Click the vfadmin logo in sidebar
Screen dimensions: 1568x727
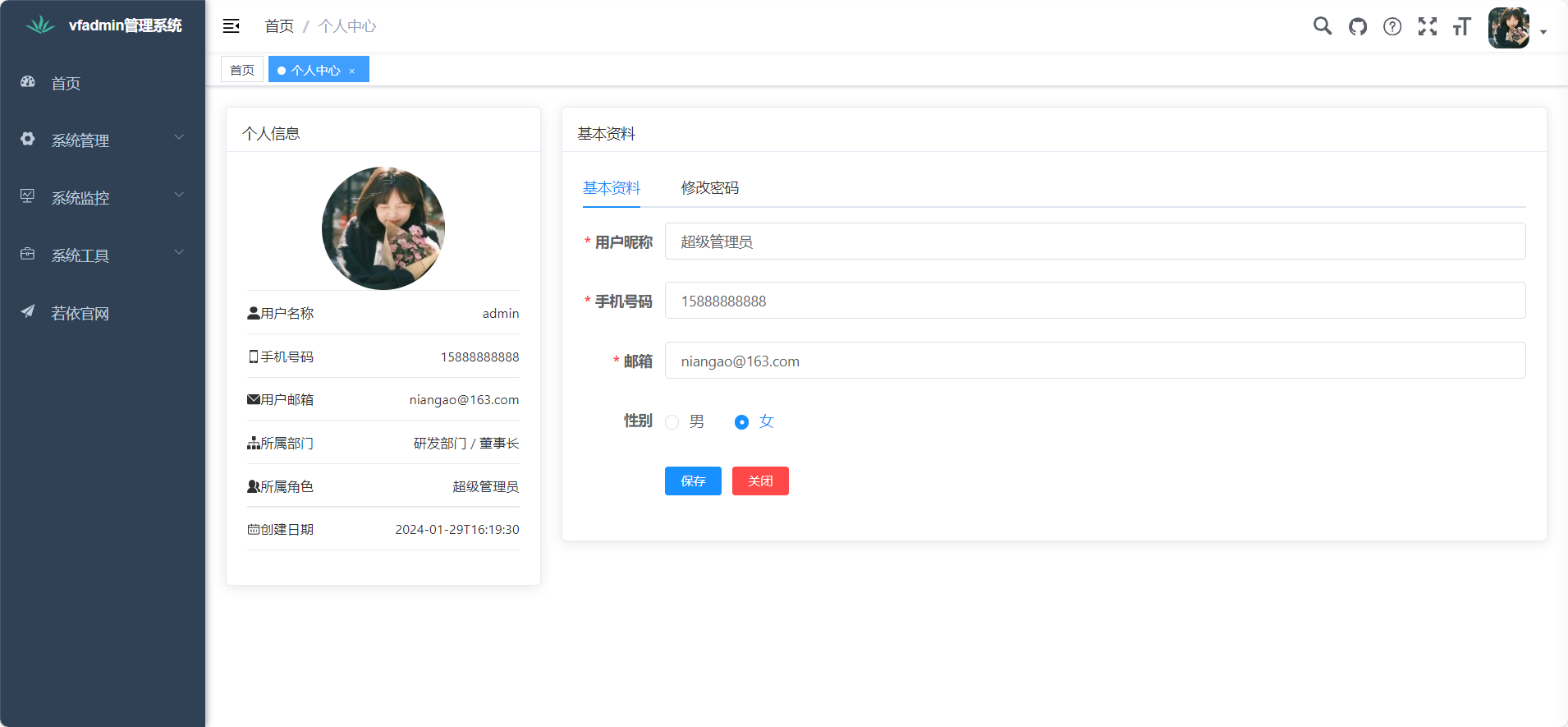click(39, 25)
